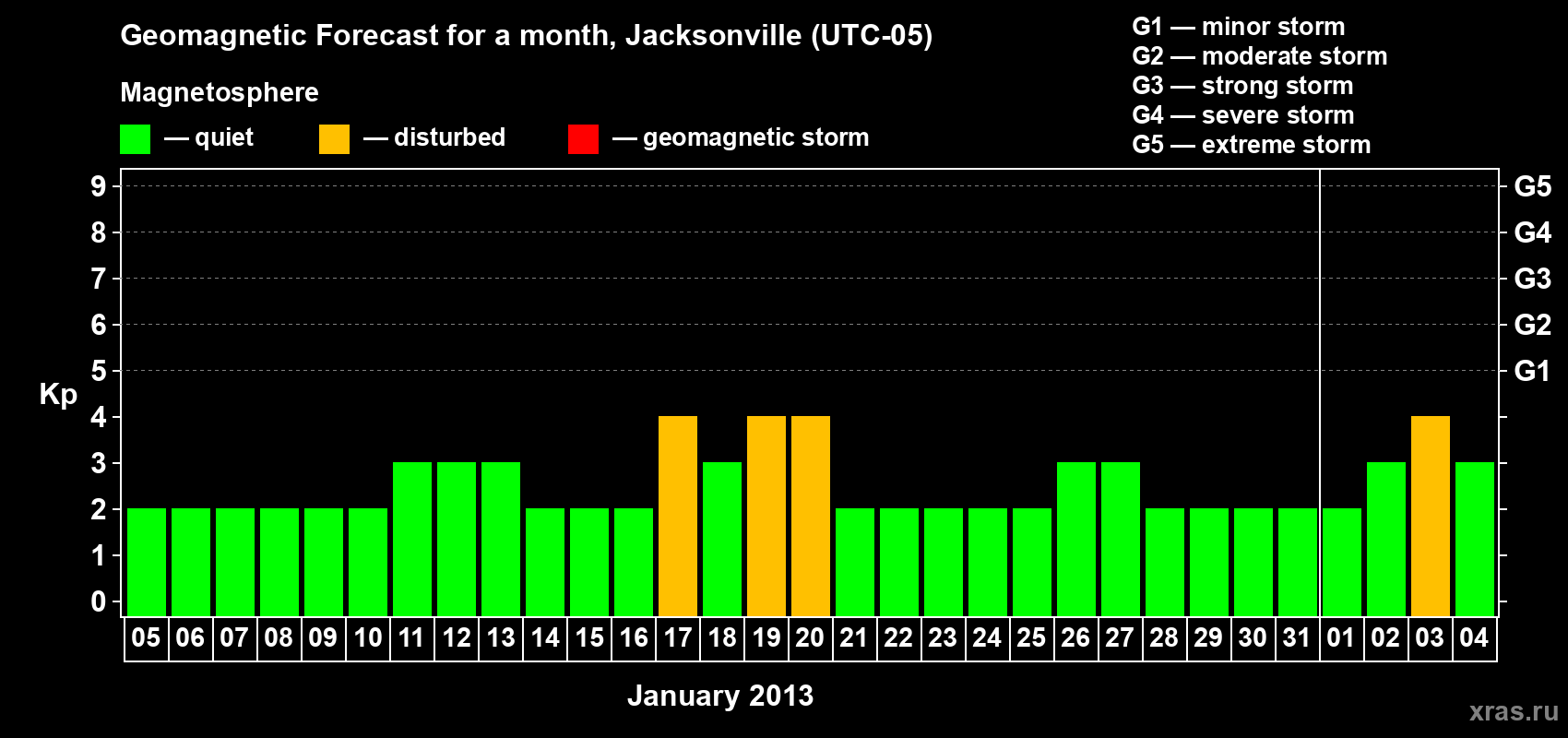Select the orange bar for day 19

tap(766, 516)
